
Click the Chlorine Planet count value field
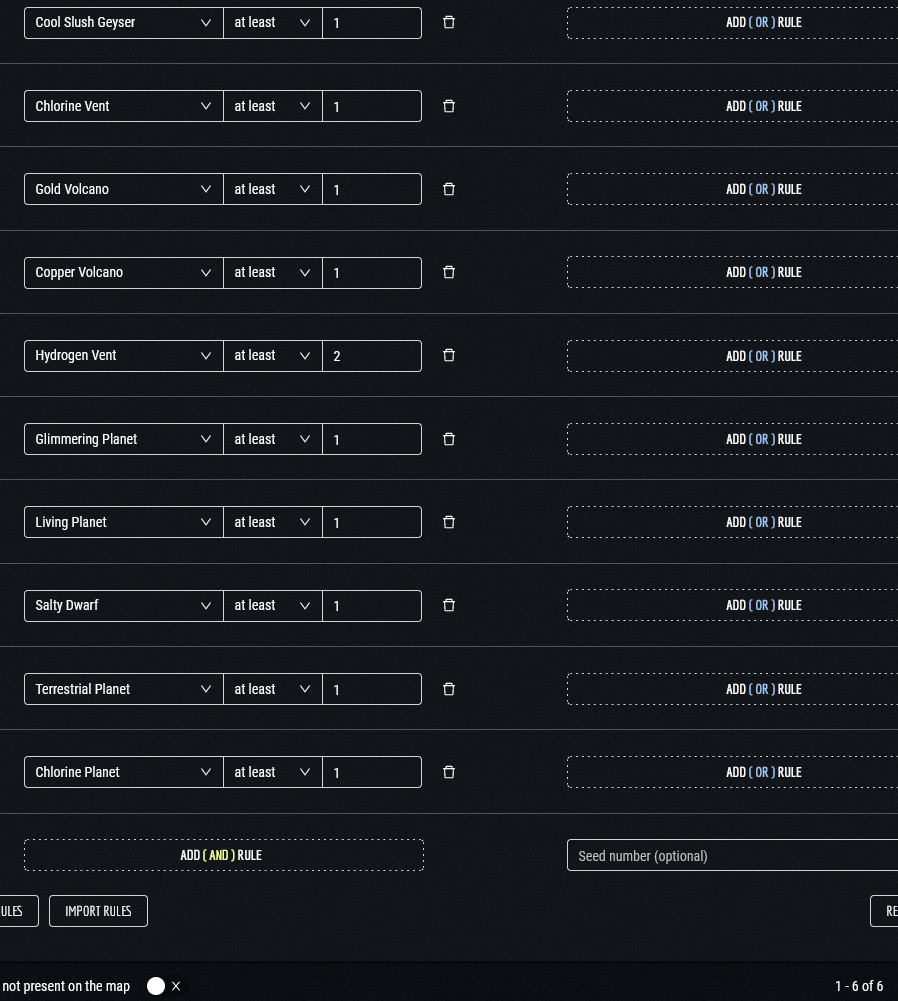point(371,773)
